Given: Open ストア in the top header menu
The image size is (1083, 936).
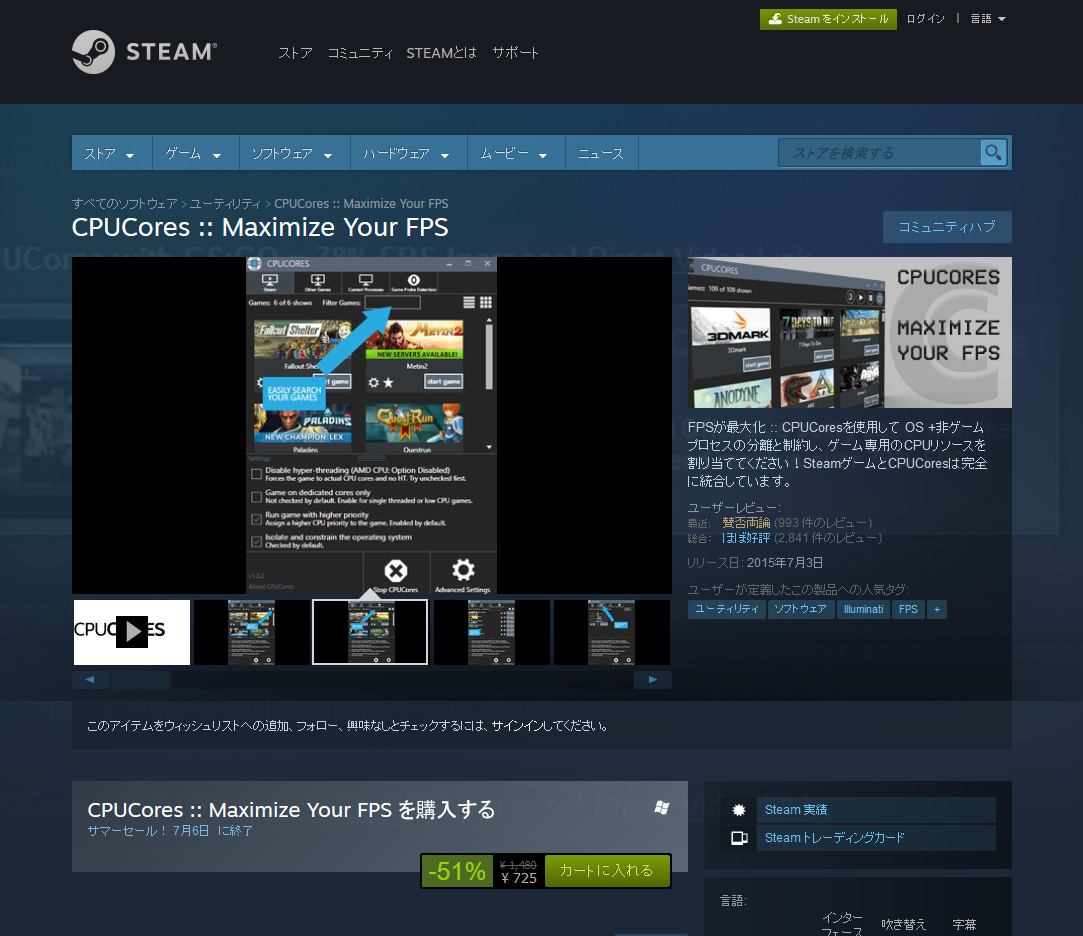Looking at the screenshot, I should [295, 53].
